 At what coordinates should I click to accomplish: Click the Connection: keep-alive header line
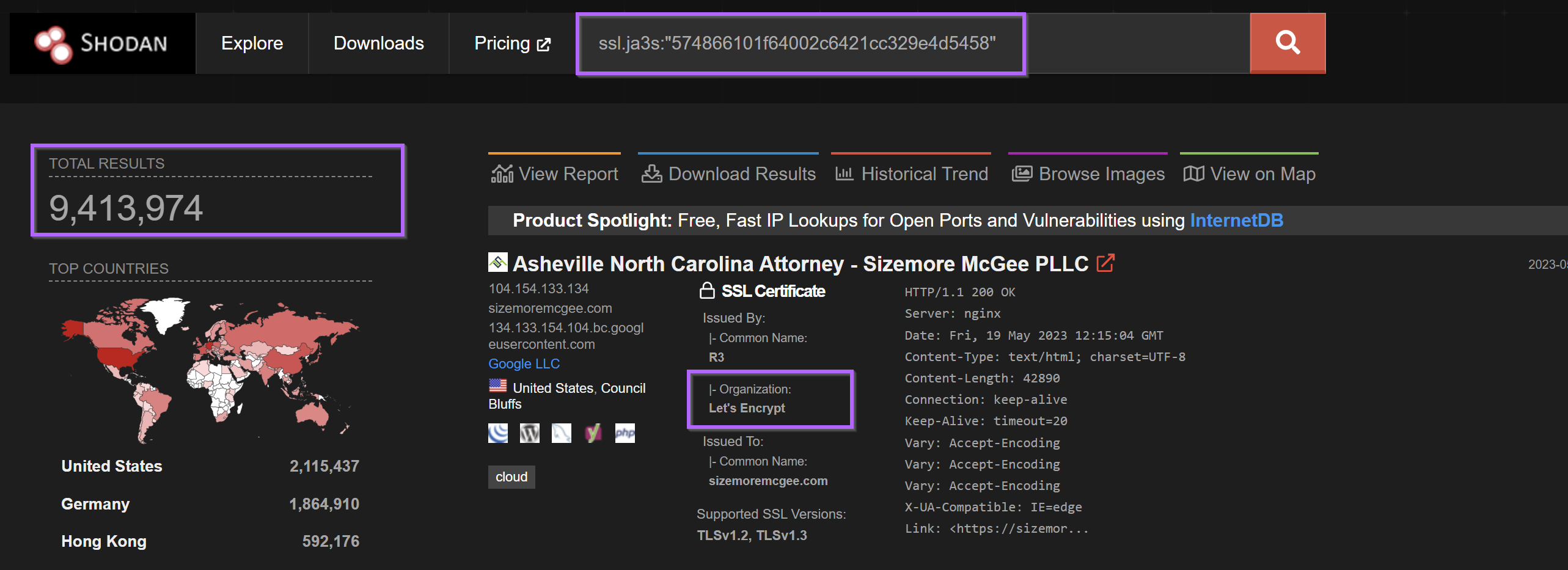click(x=986, y=400)
